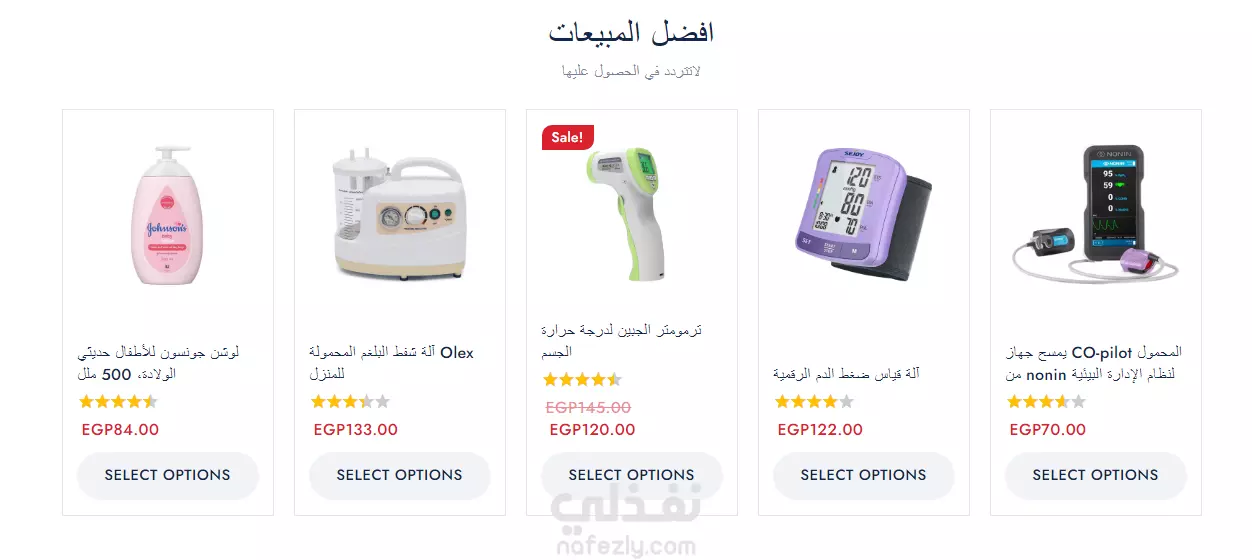Select options for blood pressure monitor EGP122.00
This screenshot has width=1252, height=560.
tap(864, 475)
